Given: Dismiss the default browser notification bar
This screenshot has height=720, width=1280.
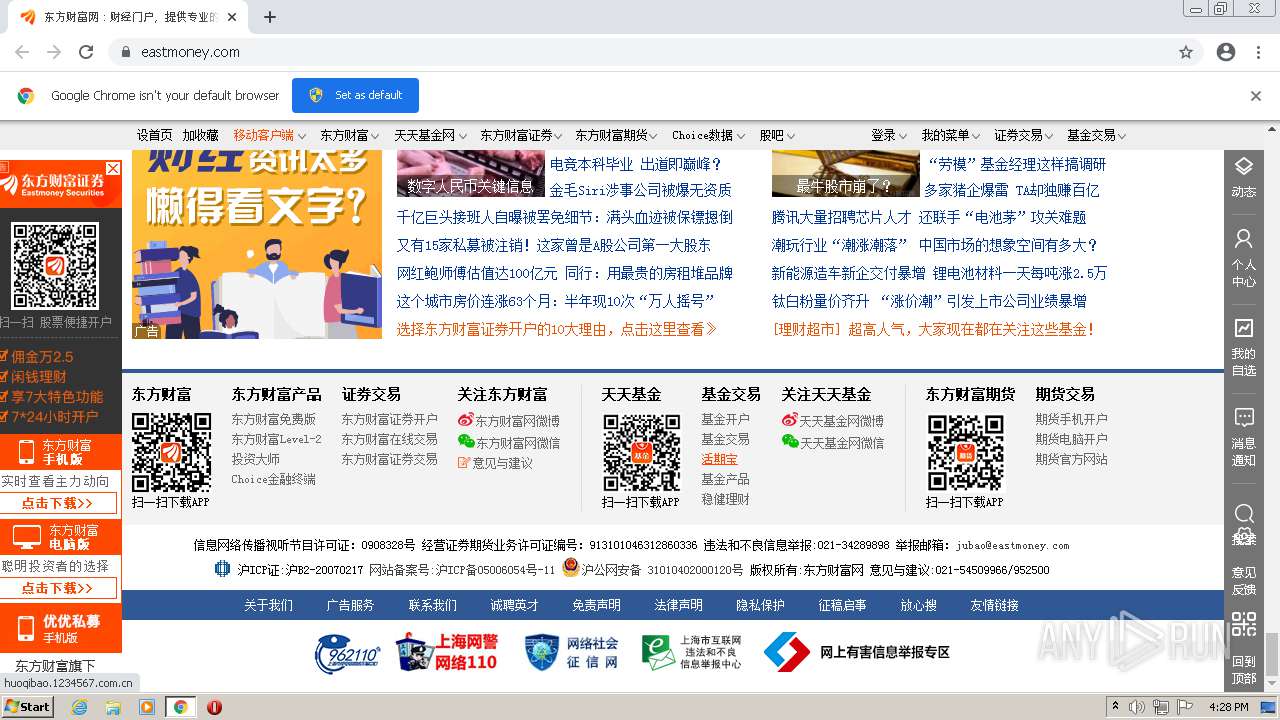Looking at the screenshot, I should (1256, 96).
